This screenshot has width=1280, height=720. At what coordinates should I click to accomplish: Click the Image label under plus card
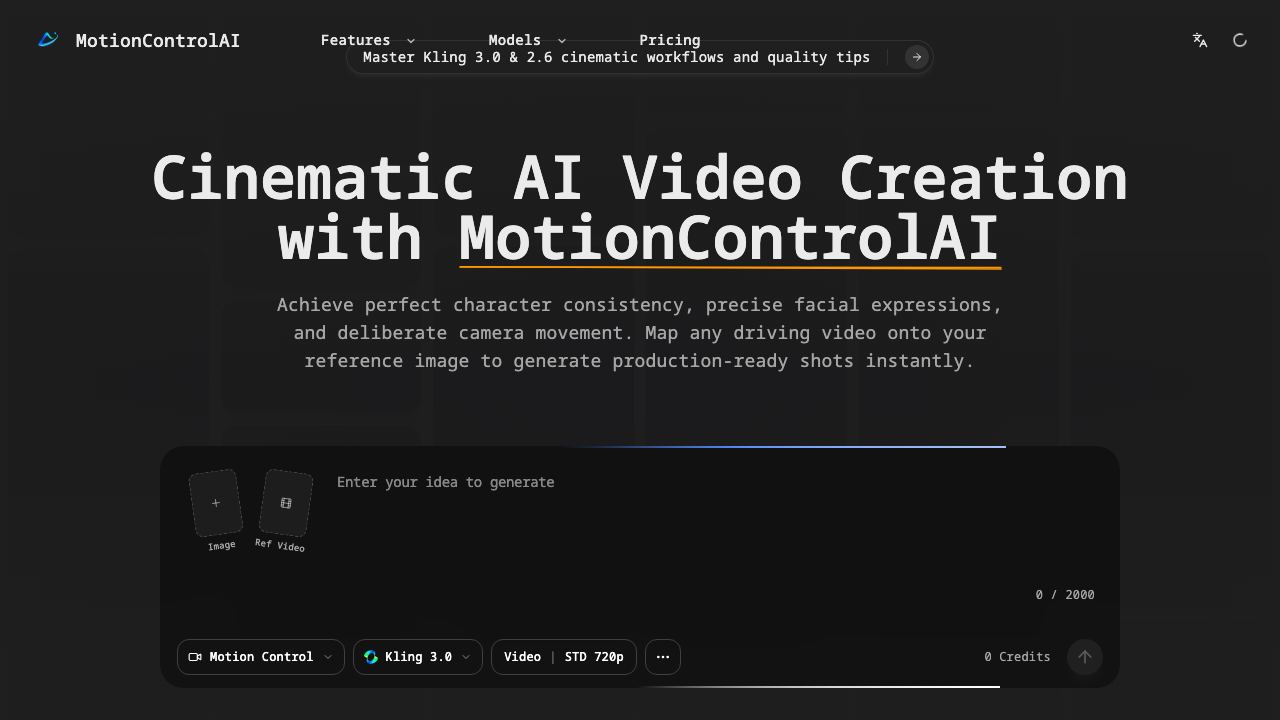pyautogui.click(x=222, y=546)
